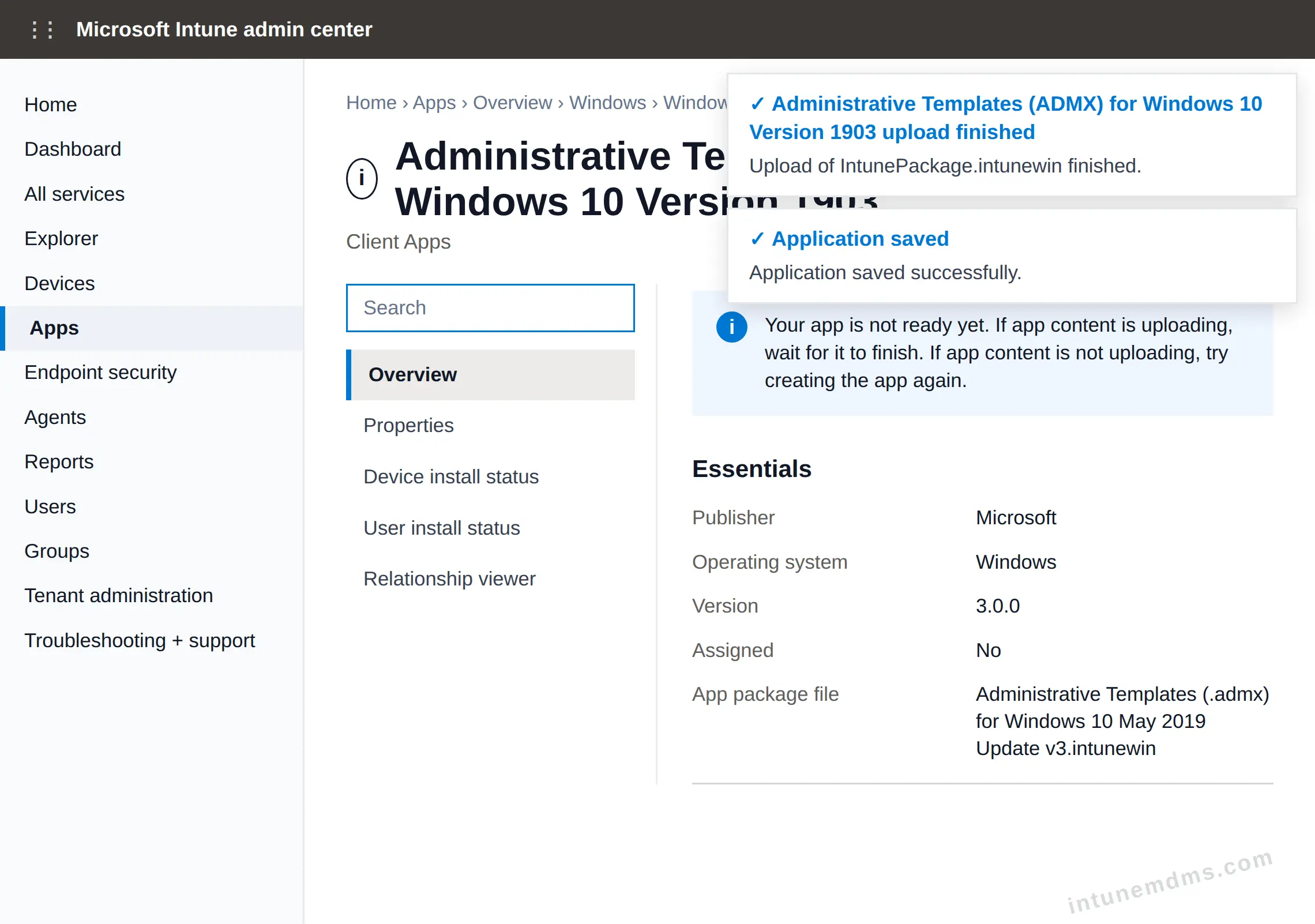Click the Overview breadcrumb link
Image resolution: width=1315 pixels, height=924 pixels.
[512, 103]
